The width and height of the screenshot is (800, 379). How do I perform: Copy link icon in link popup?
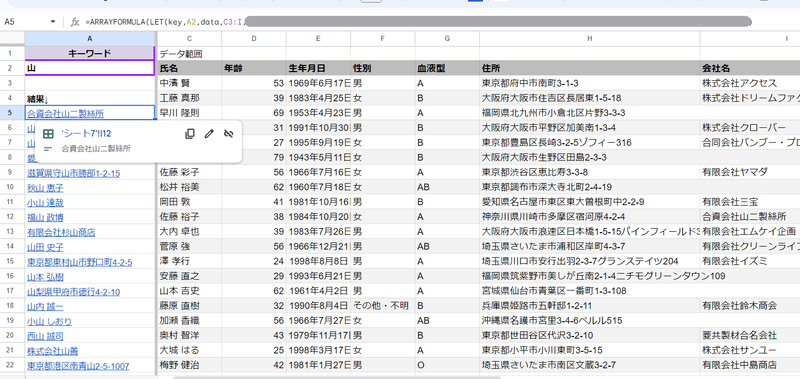pyautogui.click(x=189, y=134)
